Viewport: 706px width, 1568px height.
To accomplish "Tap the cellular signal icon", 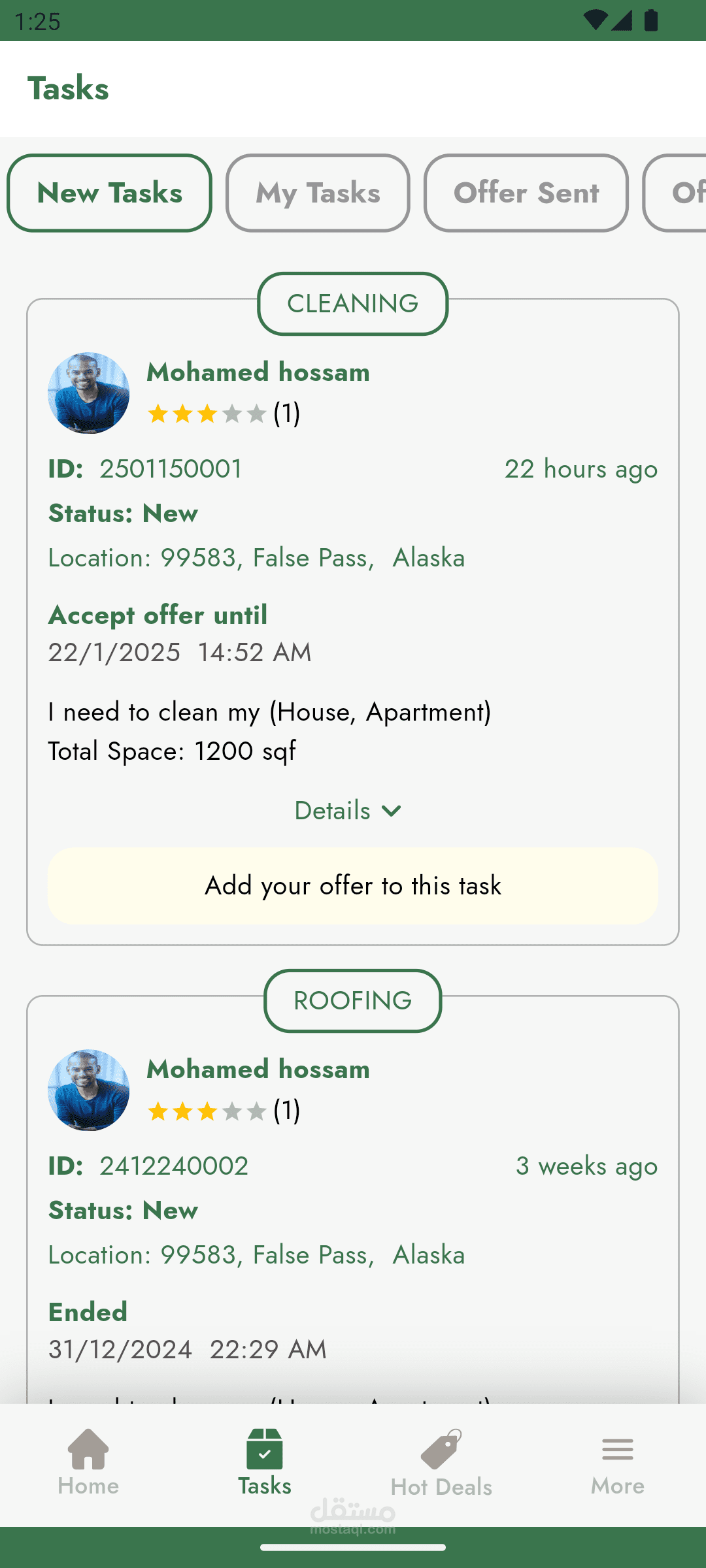I will tap(622, 20).
